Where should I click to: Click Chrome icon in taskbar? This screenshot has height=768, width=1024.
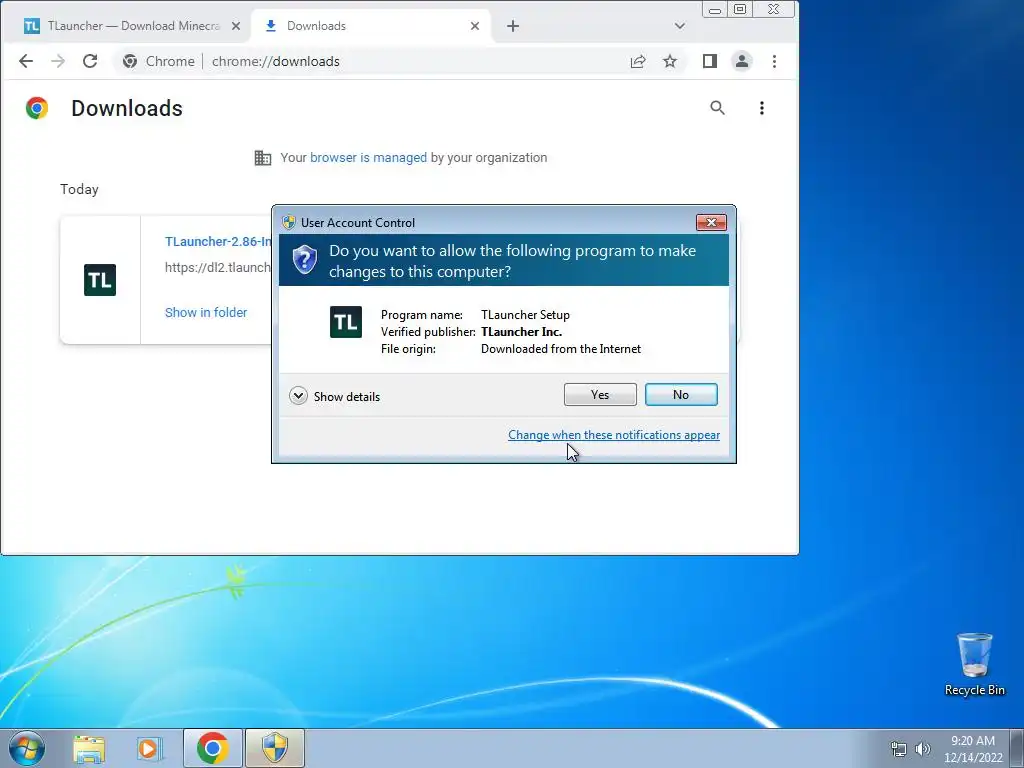click(212, 748)
